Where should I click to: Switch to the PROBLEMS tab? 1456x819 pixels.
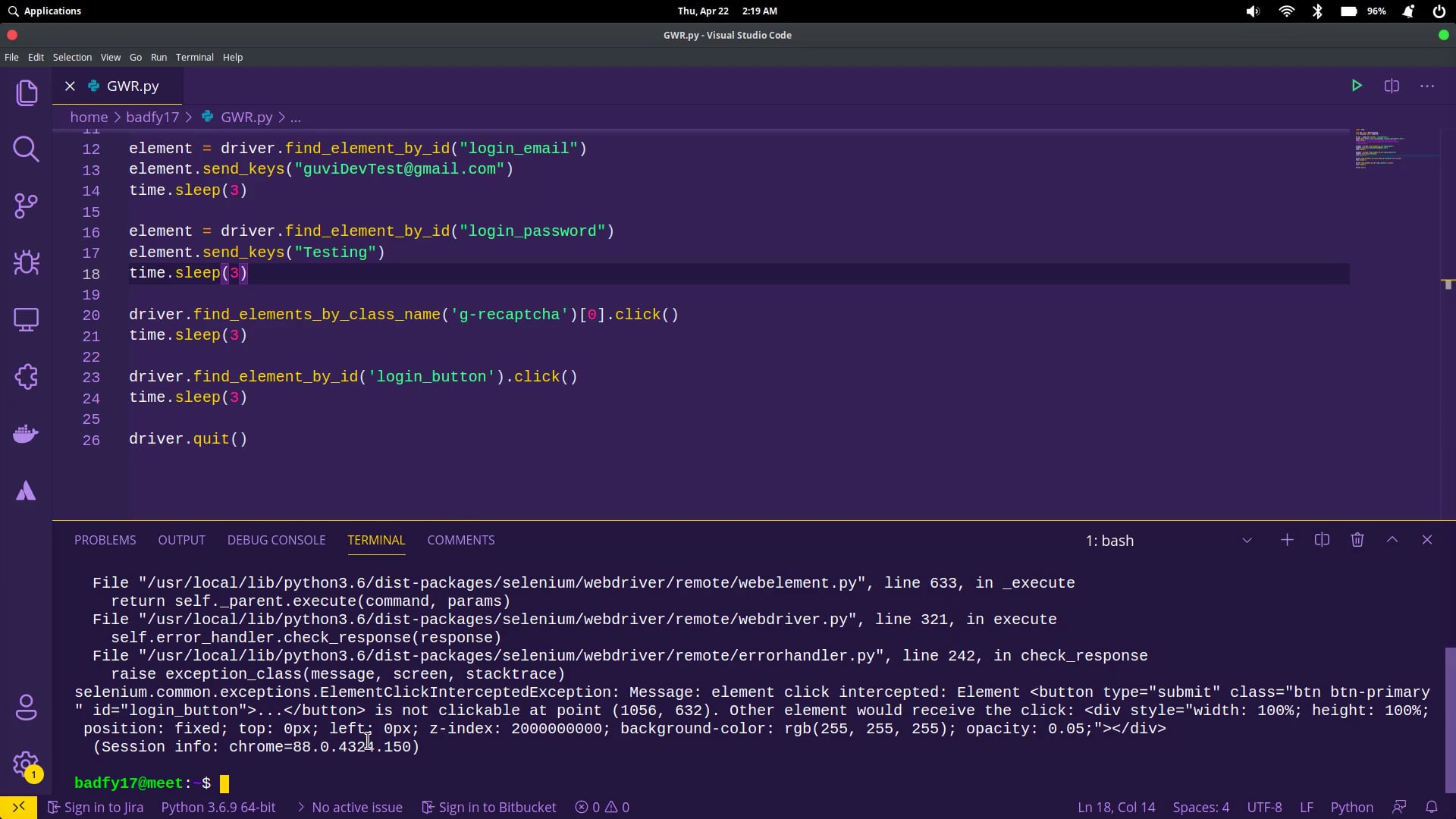pyautogui.click(x=105, y=540)
